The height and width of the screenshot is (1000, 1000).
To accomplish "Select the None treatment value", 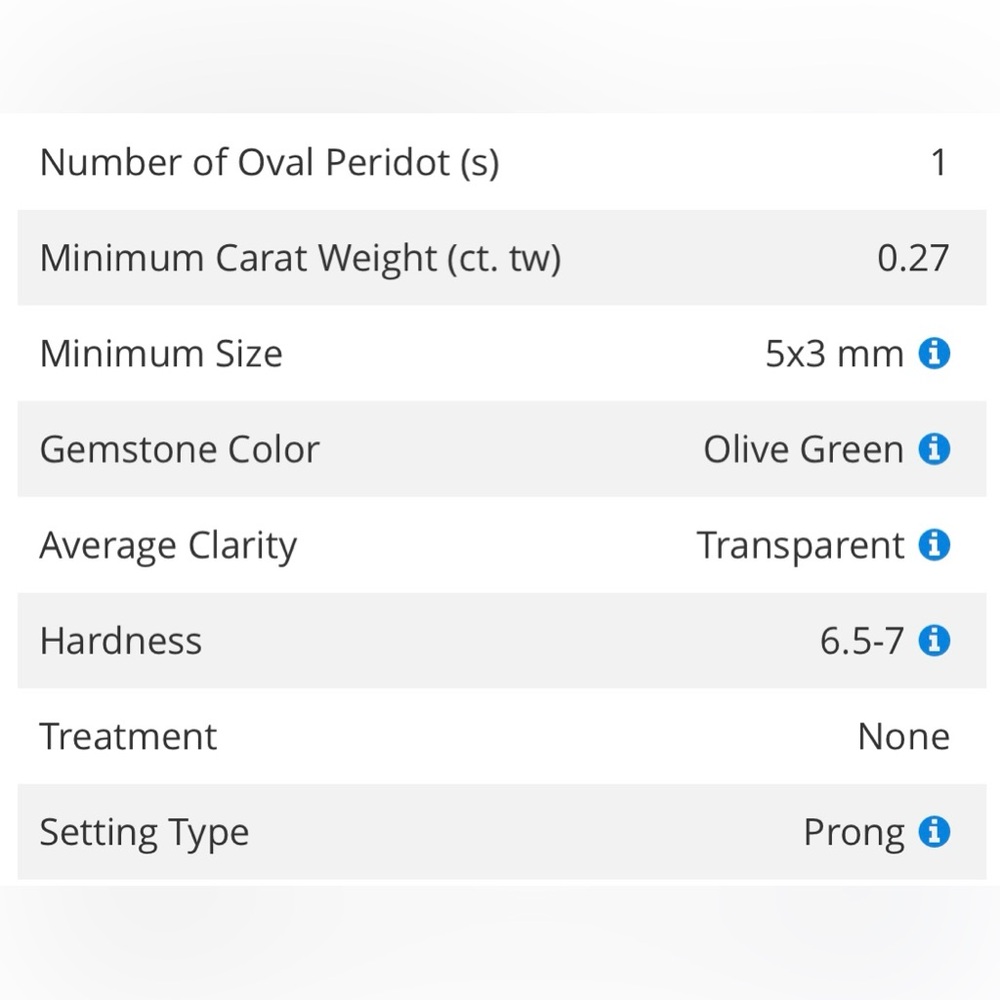I will pyautogui.click(x=904, y=736).
